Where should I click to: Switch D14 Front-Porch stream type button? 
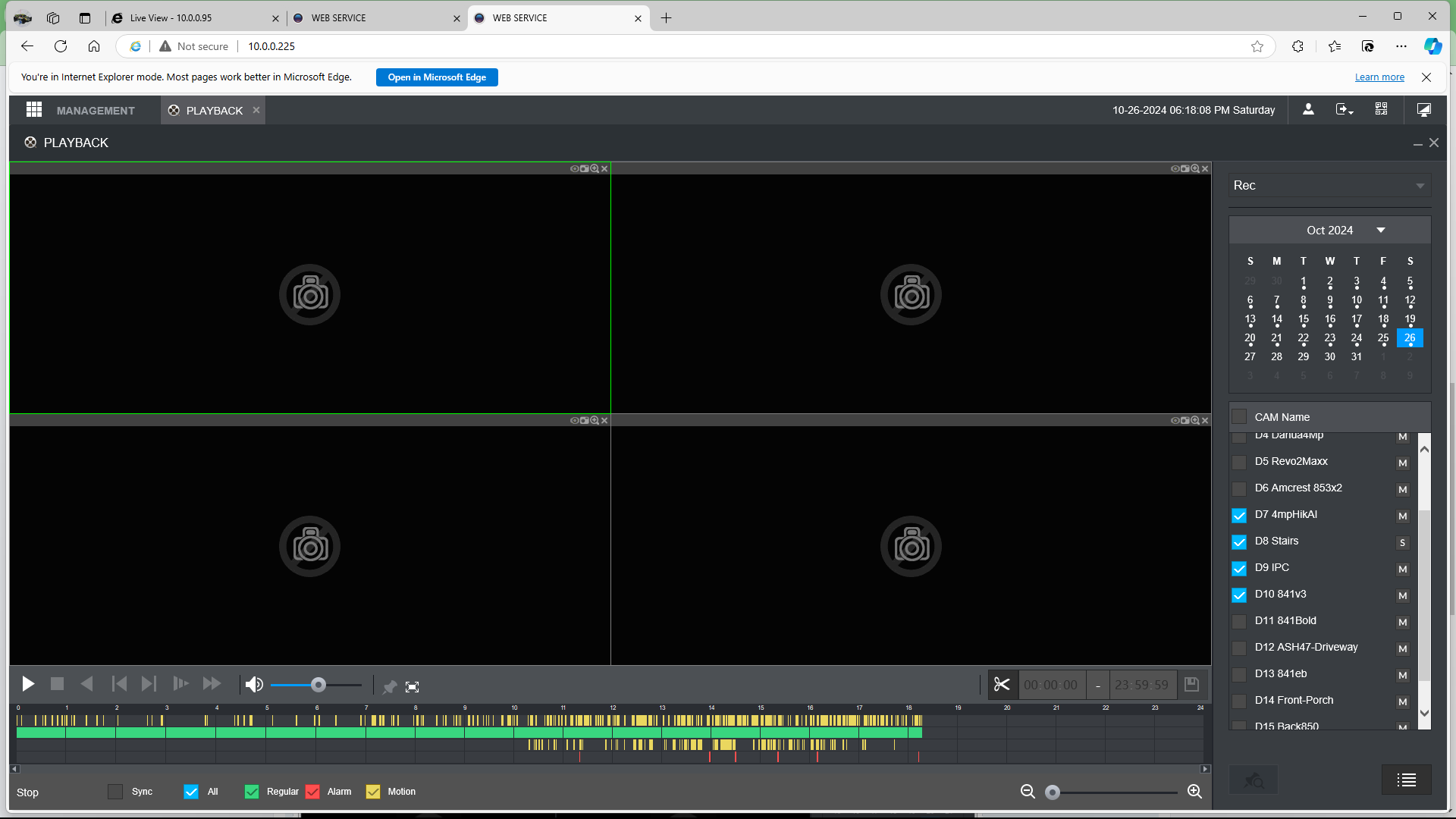[x=1402, y=702]
